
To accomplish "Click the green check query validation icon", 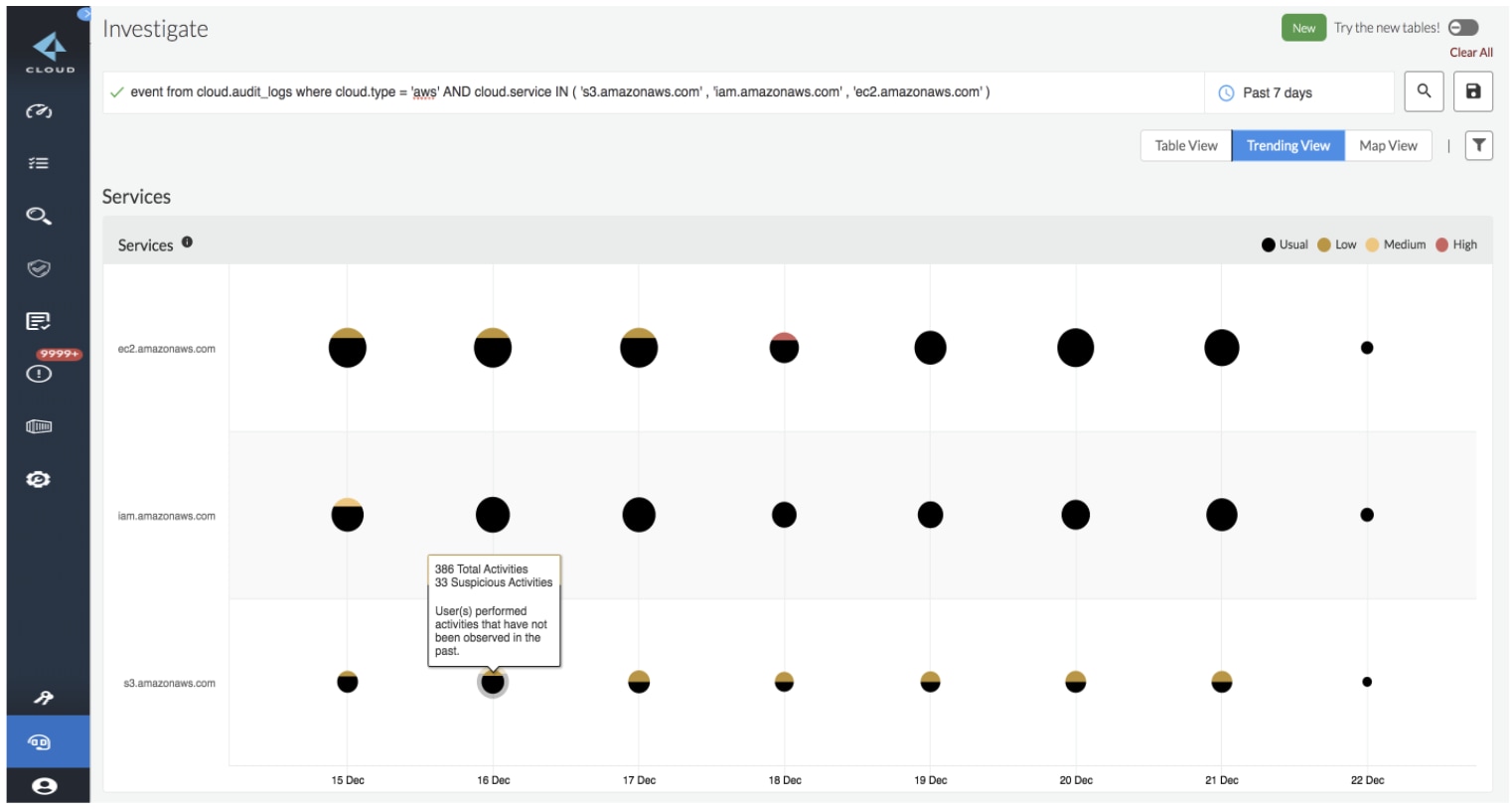I will click(117, 92).
